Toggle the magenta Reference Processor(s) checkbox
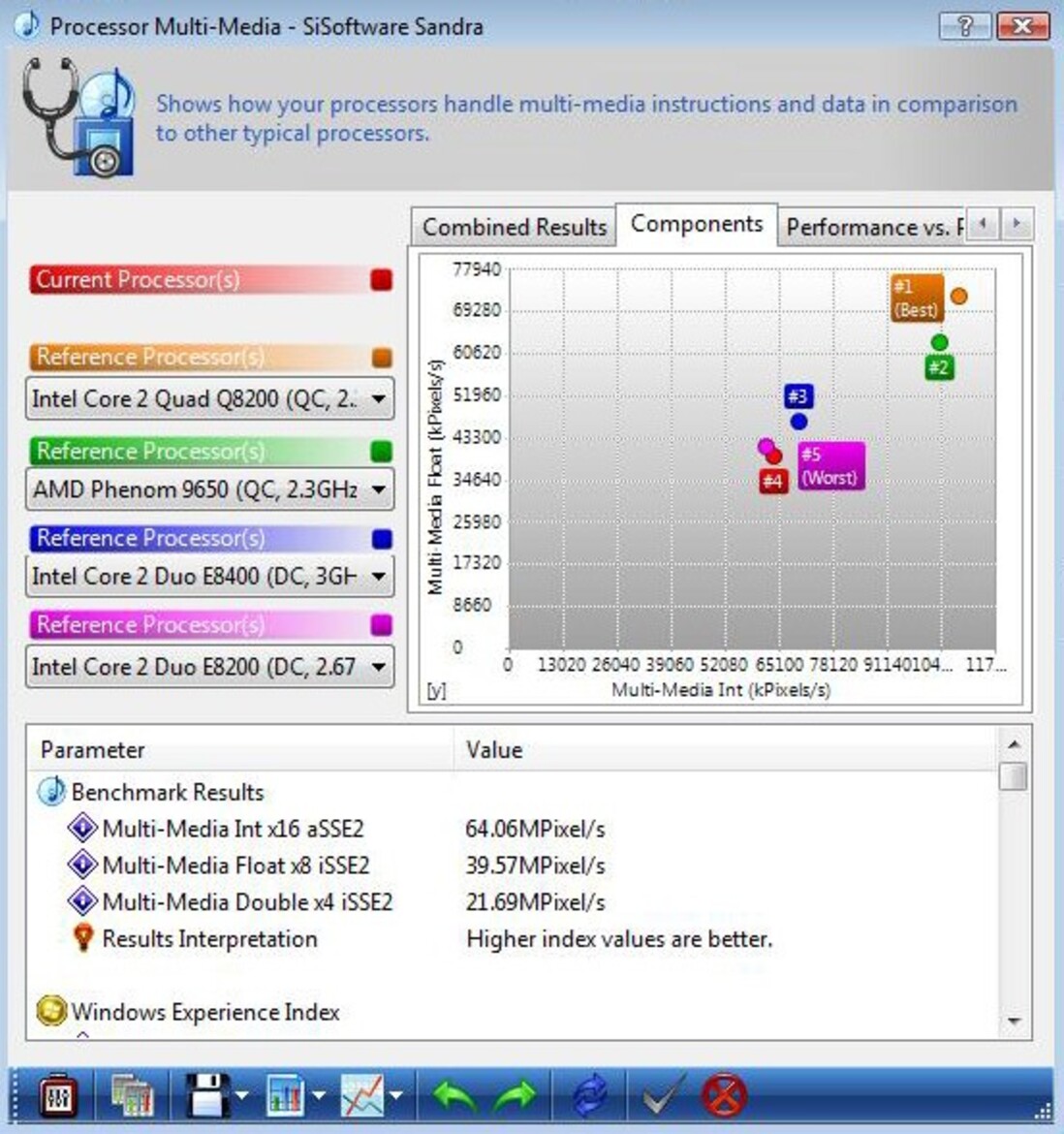 click(x=381, y=625)
